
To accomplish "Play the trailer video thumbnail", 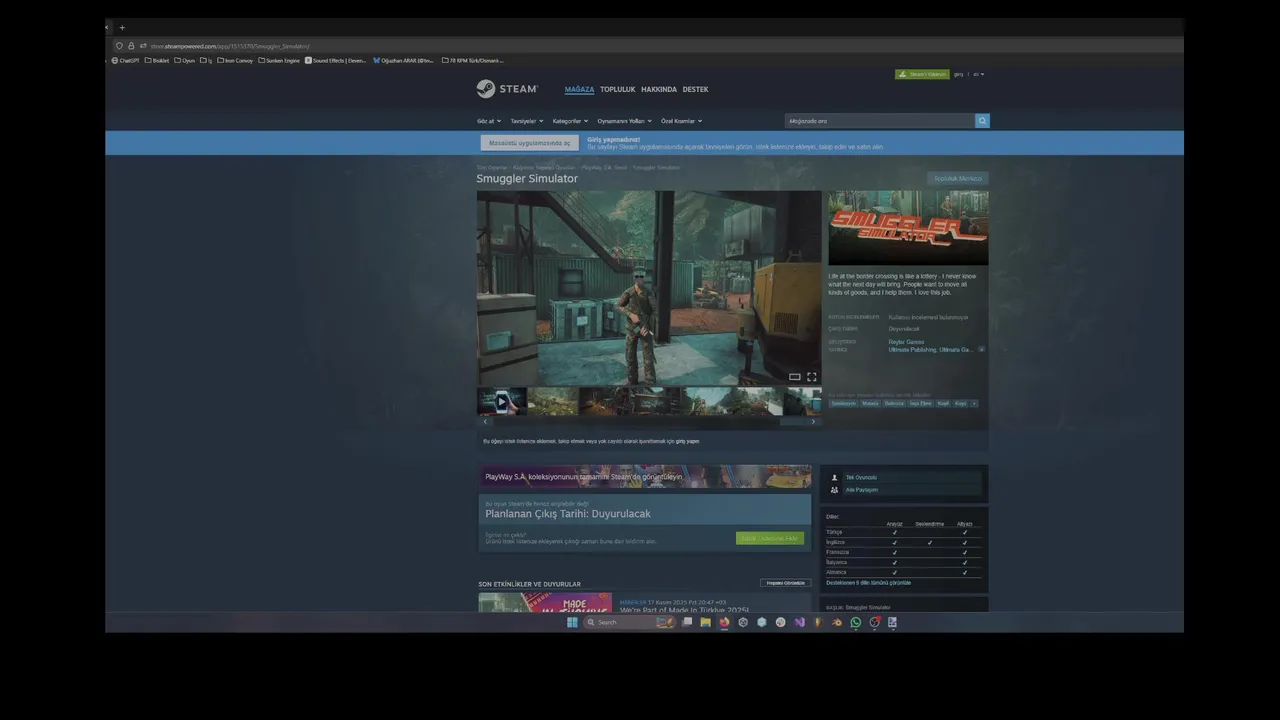I will [x=502, y=401].
